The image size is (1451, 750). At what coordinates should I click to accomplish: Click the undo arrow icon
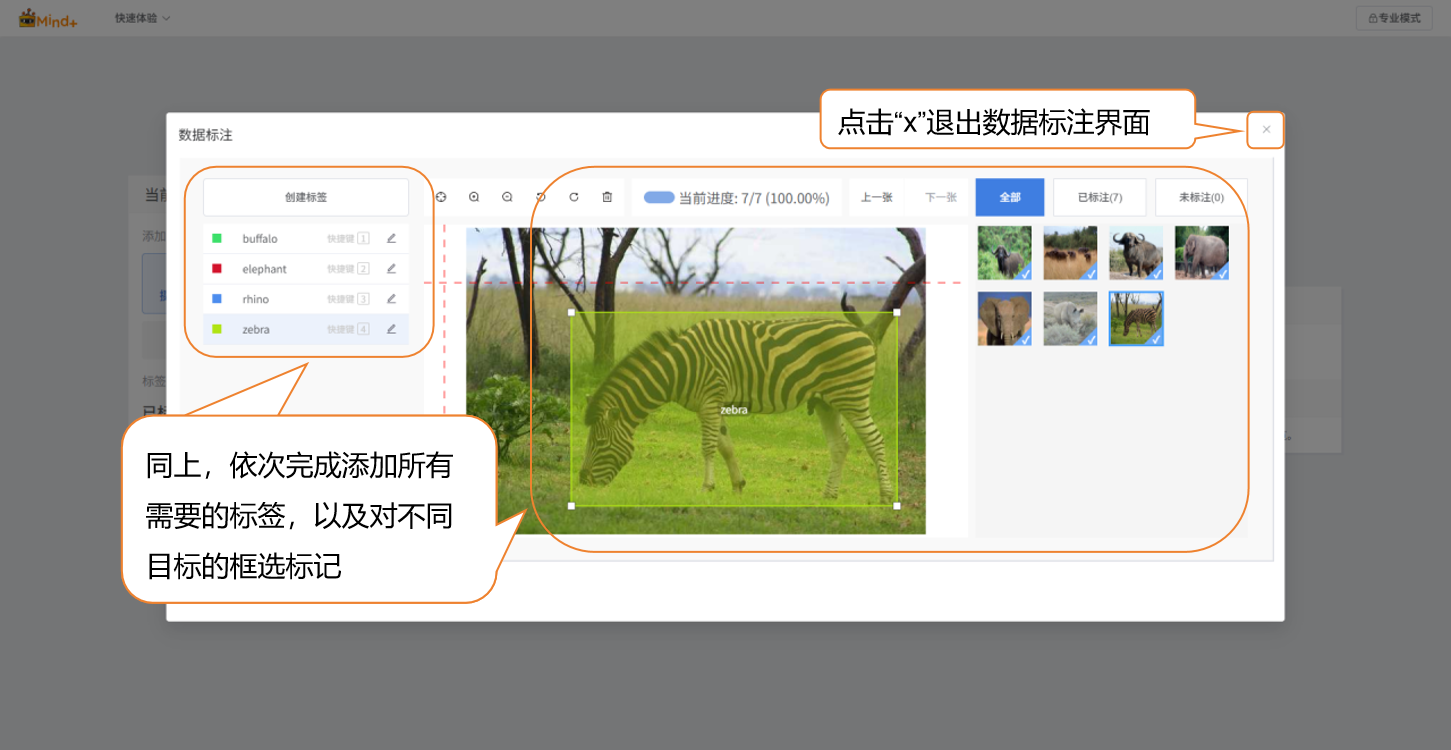(540, 198)
